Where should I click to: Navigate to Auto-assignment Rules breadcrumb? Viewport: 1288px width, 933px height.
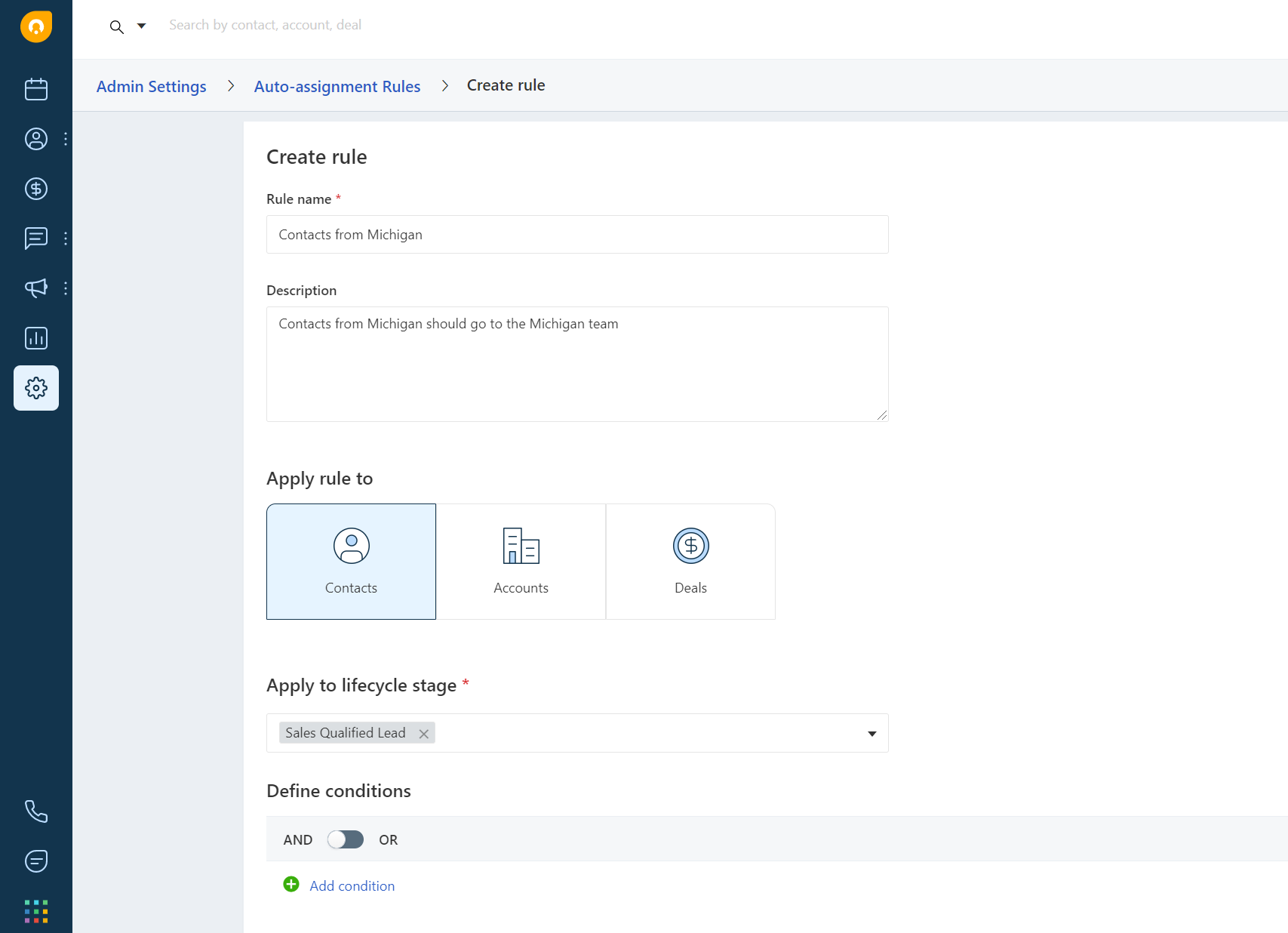(337, 86)
